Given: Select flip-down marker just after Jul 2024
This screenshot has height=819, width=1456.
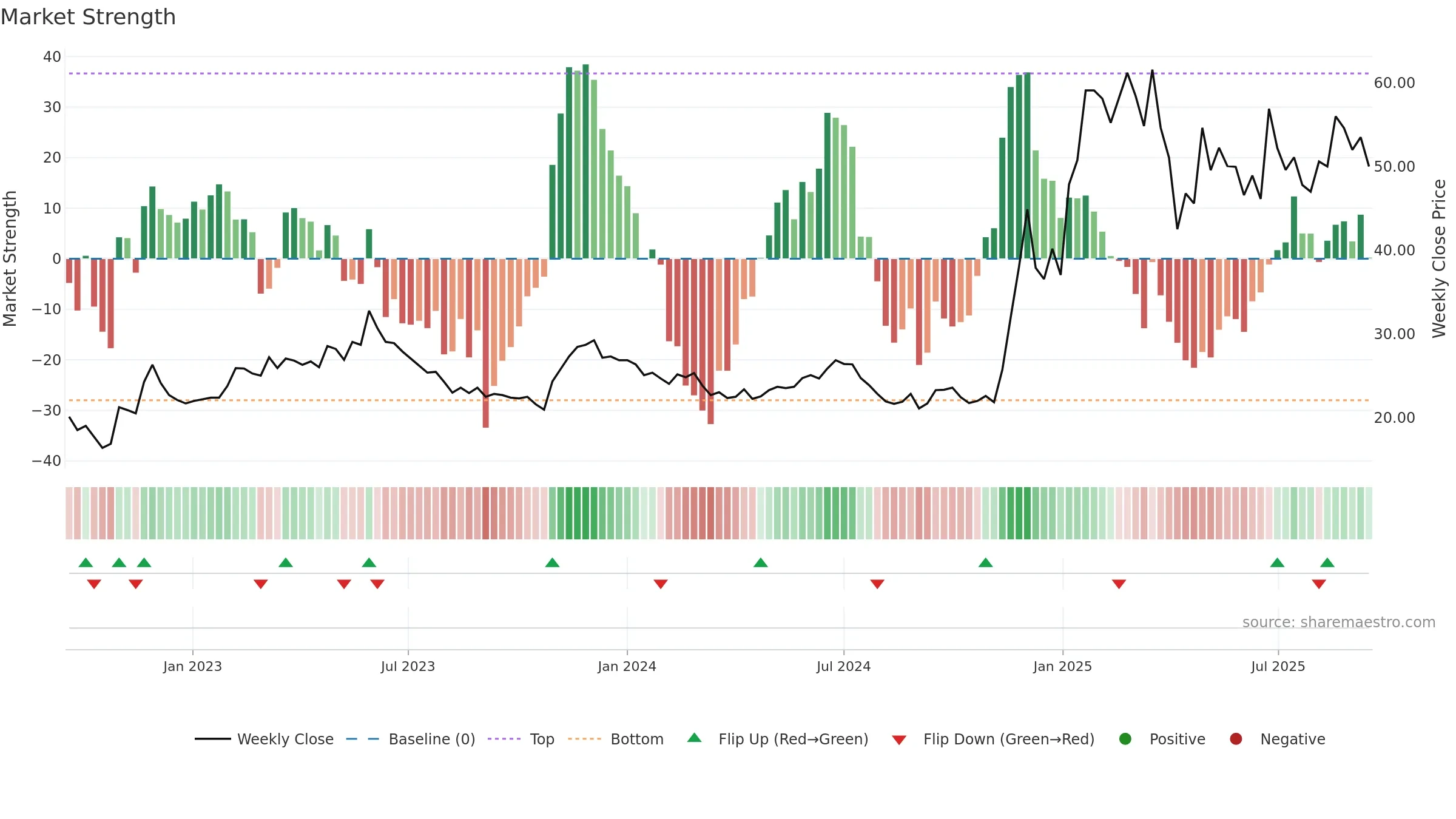Looking at the screenshot, I should coord(877,584).
